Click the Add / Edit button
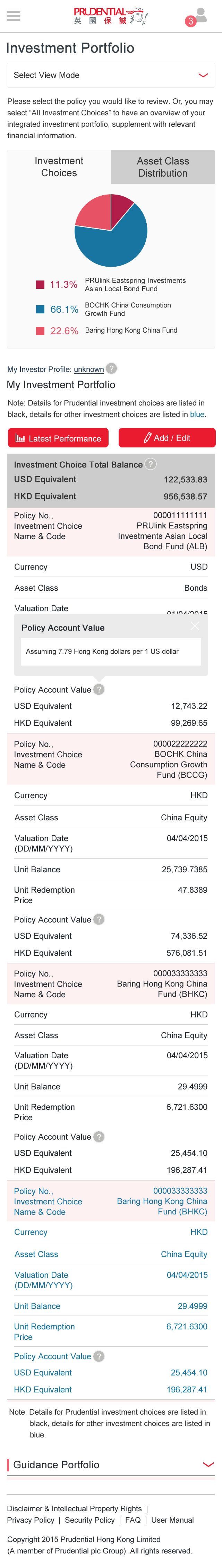The image size is (222, 1568). 166,438
